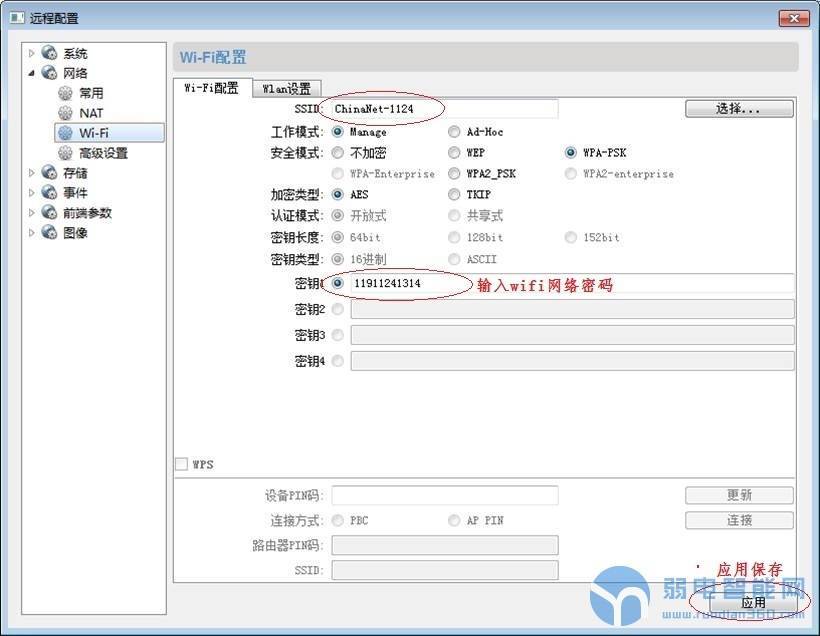820x636 pixels.
Task: Expand the 系统 tree node arrow
Action: pyautogui.click(x=32, y=53)
